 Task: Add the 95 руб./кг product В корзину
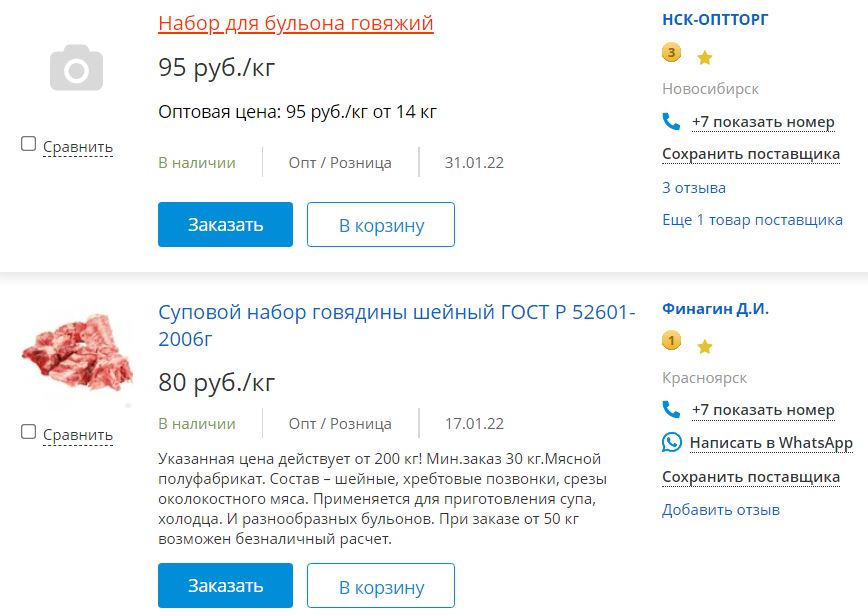coord(381,224)
